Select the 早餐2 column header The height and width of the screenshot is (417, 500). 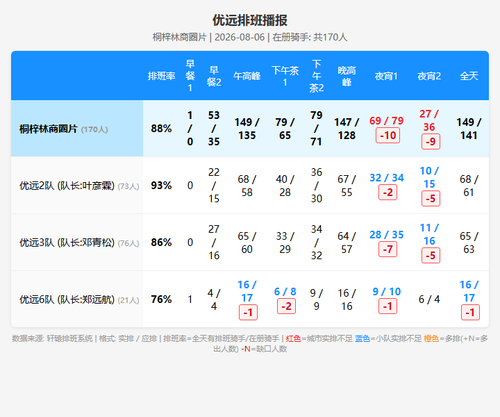[214, 76]
